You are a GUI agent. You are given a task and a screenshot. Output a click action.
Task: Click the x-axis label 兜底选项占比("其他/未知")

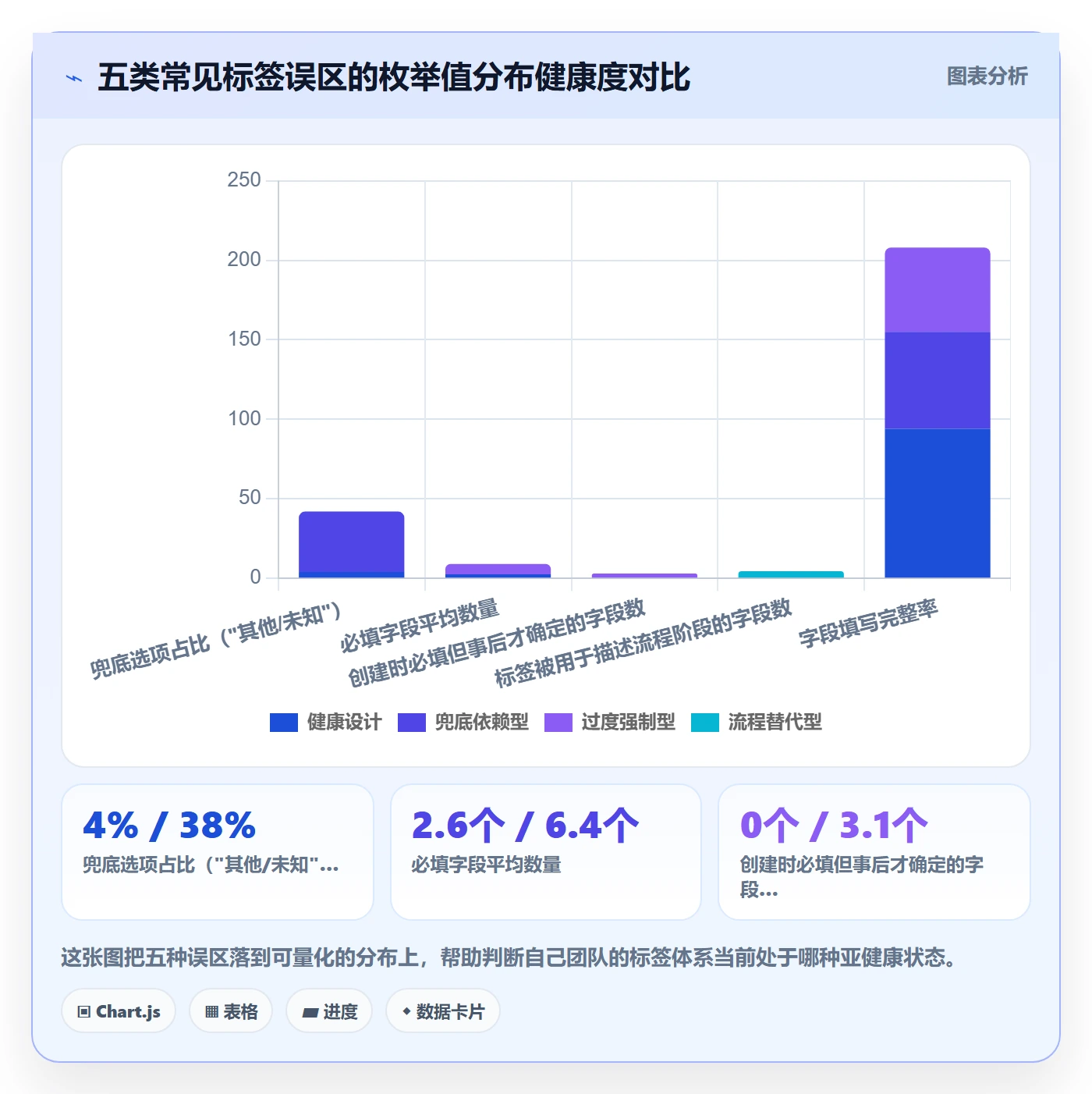click(x=216, y=641)
